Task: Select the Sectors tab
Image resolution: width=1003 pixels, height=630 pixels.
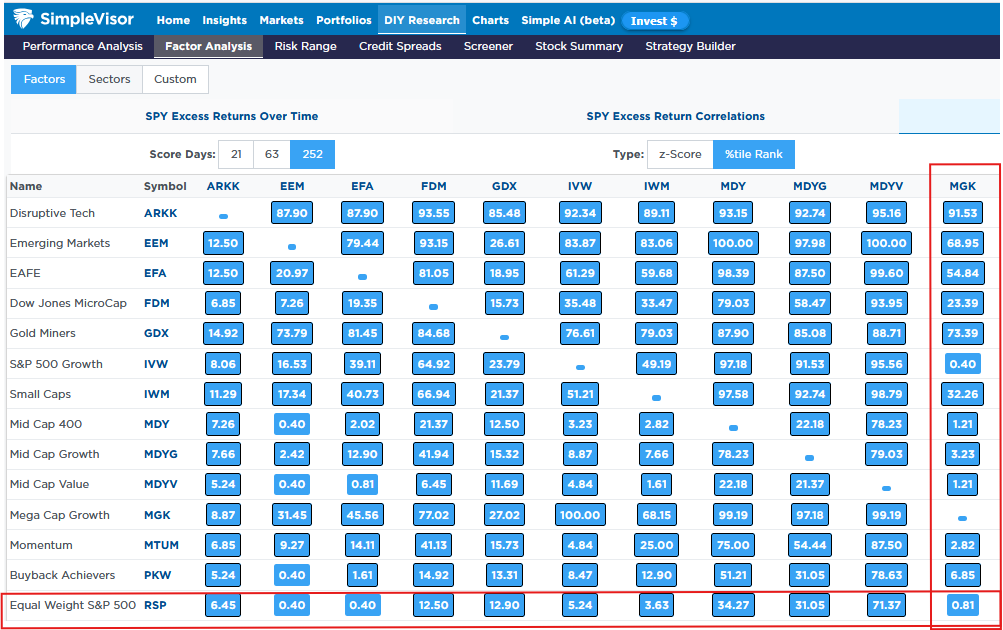Action: click(x=109, y=79)
